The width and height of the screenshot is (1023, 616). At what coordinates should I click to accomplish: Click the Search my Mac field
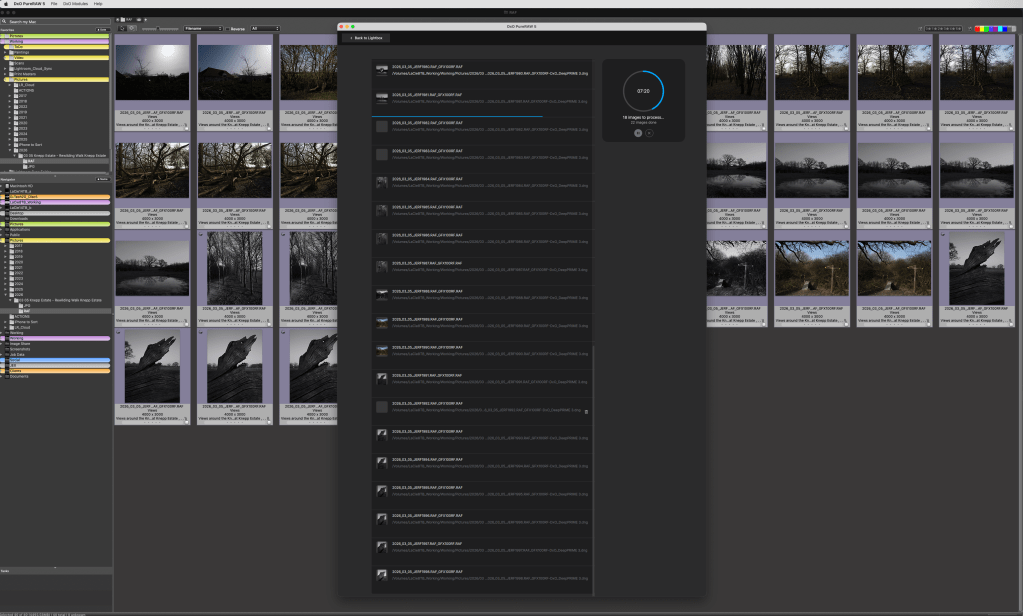55,21
